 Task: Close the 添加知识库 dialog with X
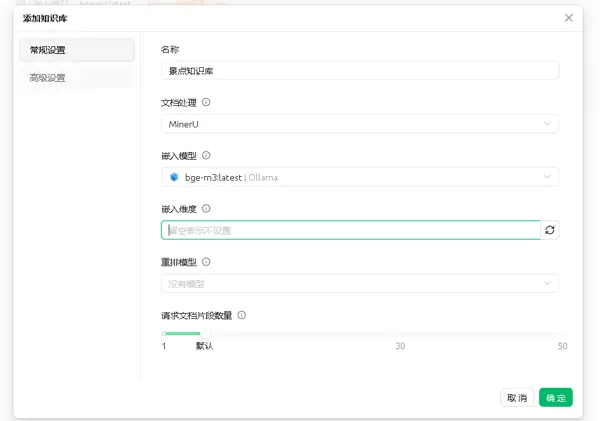pos(569,17)
